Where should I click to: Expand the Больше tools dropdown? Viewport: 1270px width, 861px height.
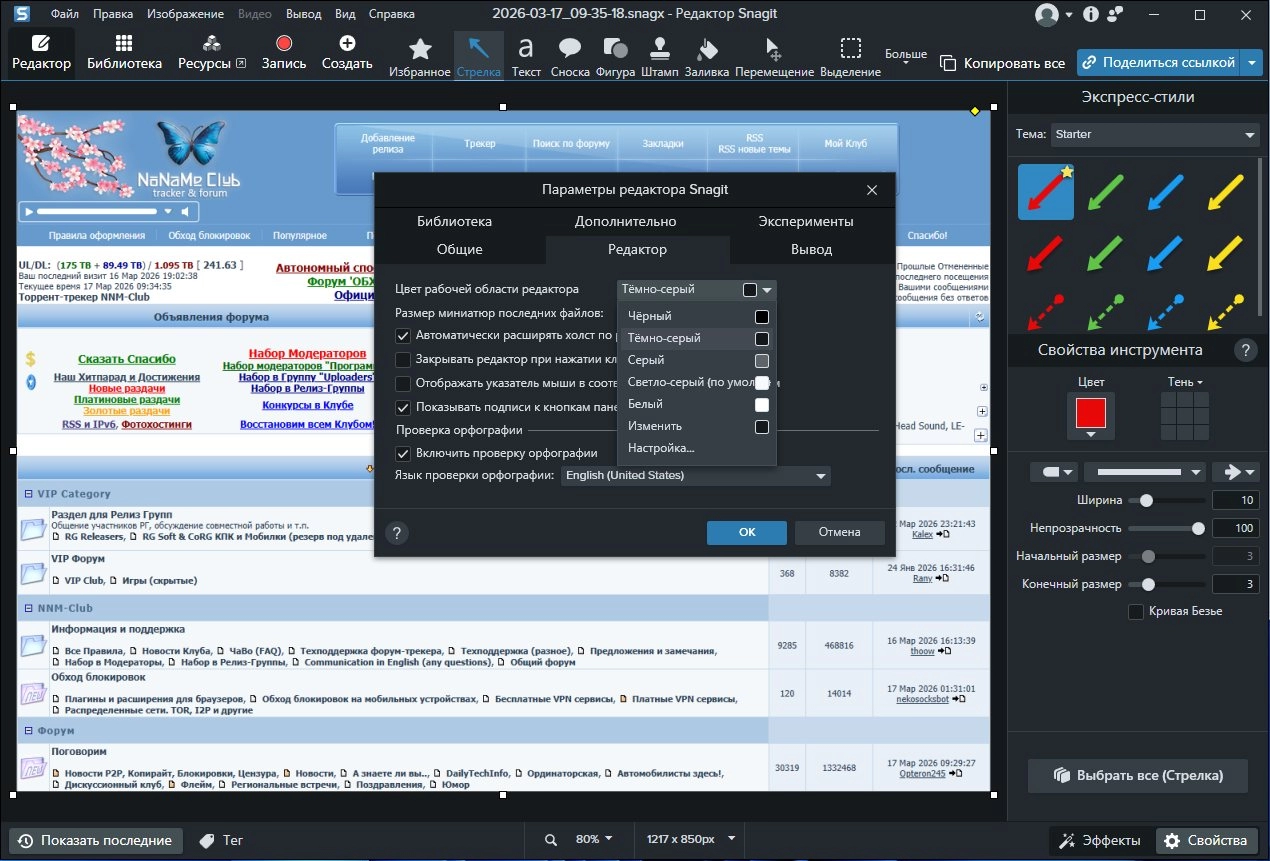coord(906,57)
